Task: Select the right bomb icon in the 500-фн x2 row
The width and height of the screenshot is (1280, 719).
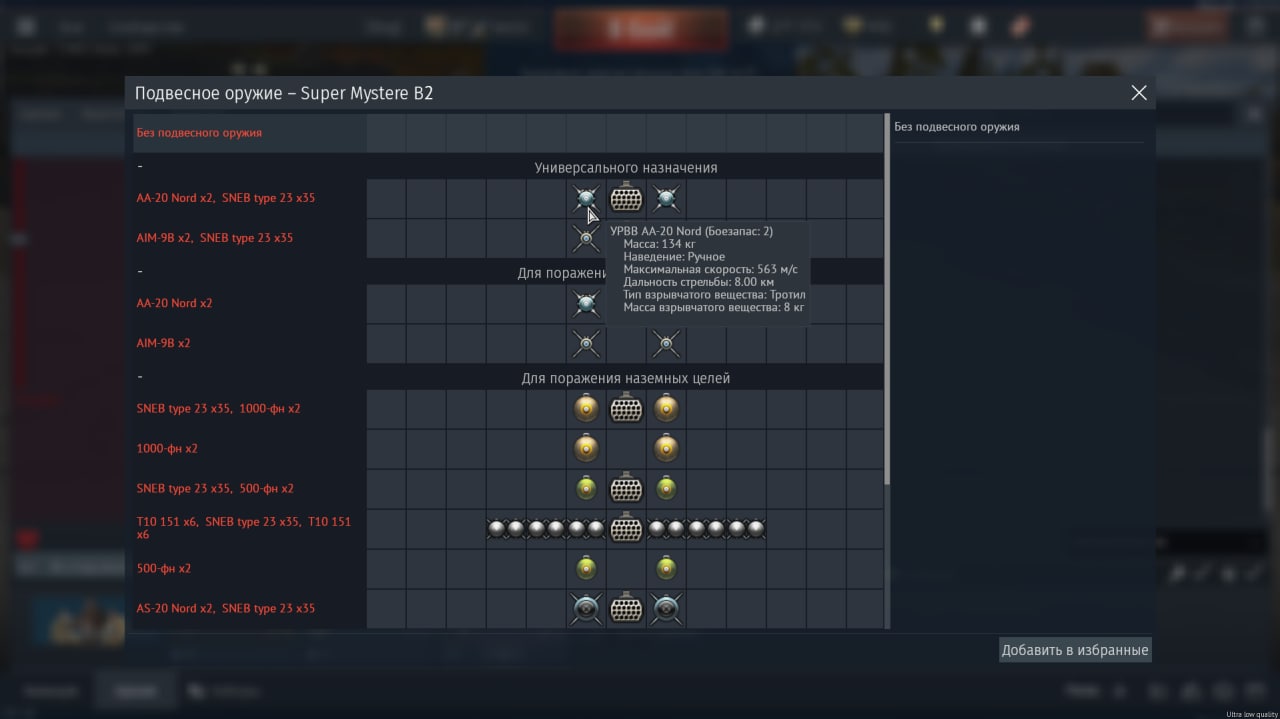Action: tap(666, 569)
